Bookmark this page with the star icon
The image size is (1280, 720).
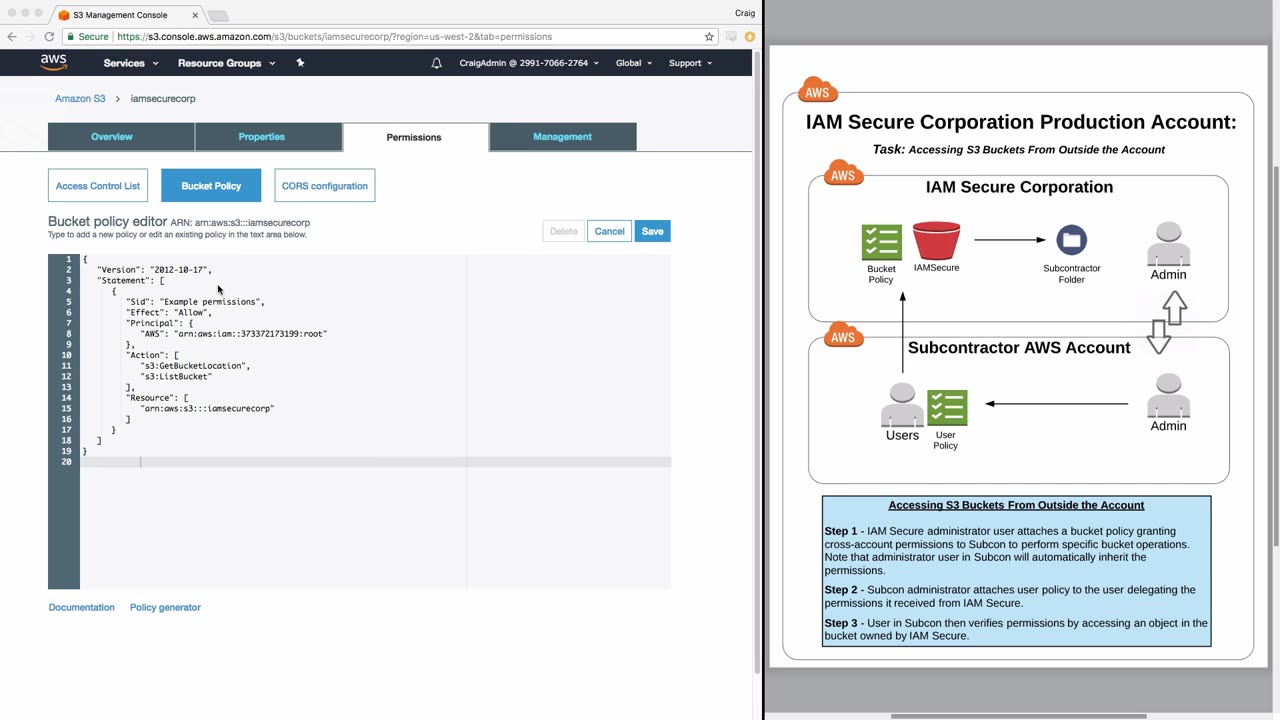[x=709, y=37]
